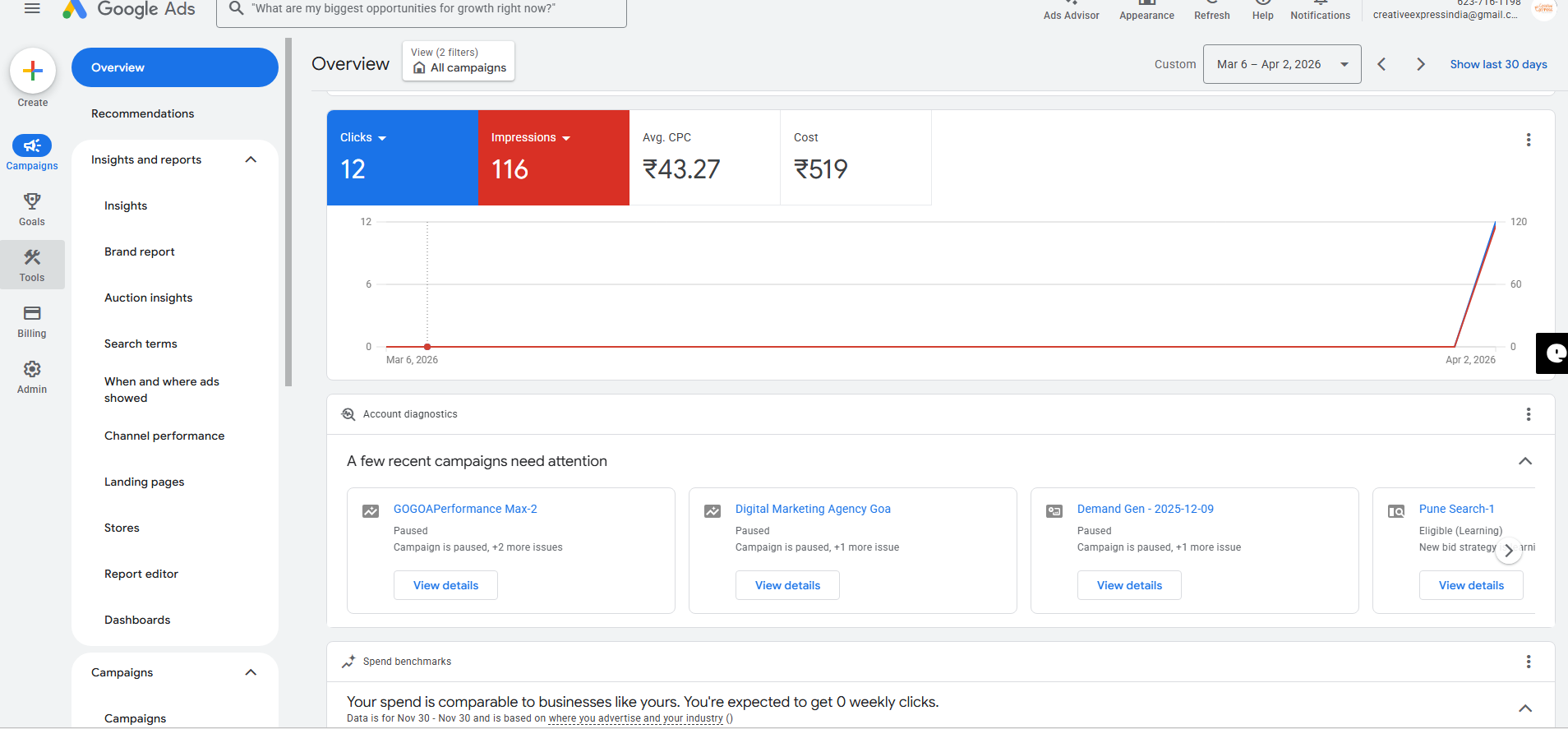Open Channel performance

pyautogui.click(x=164, y=436)
